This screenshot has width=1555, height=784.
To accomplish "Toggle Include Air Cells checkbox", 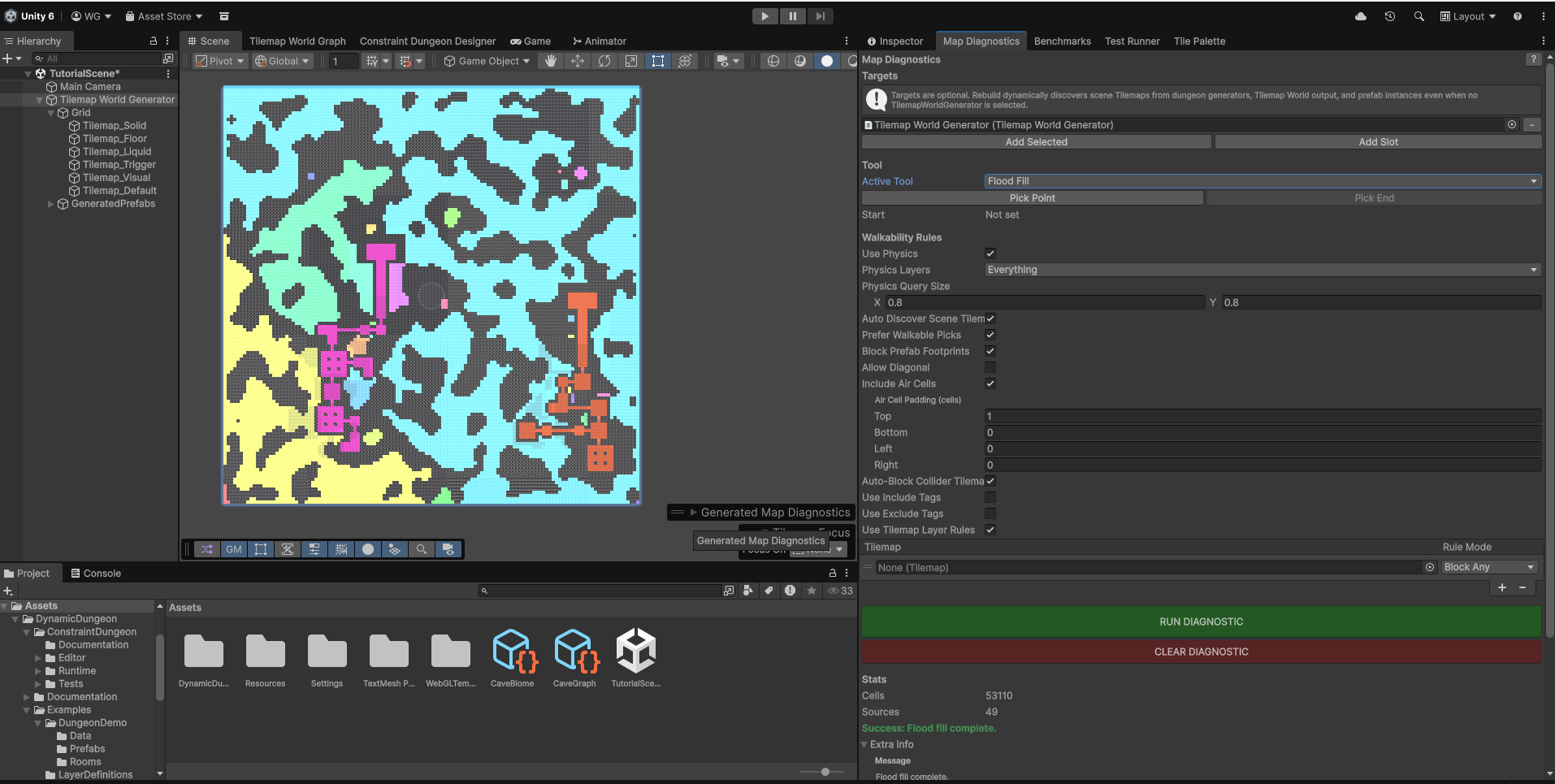I will [x=990, y=383].
